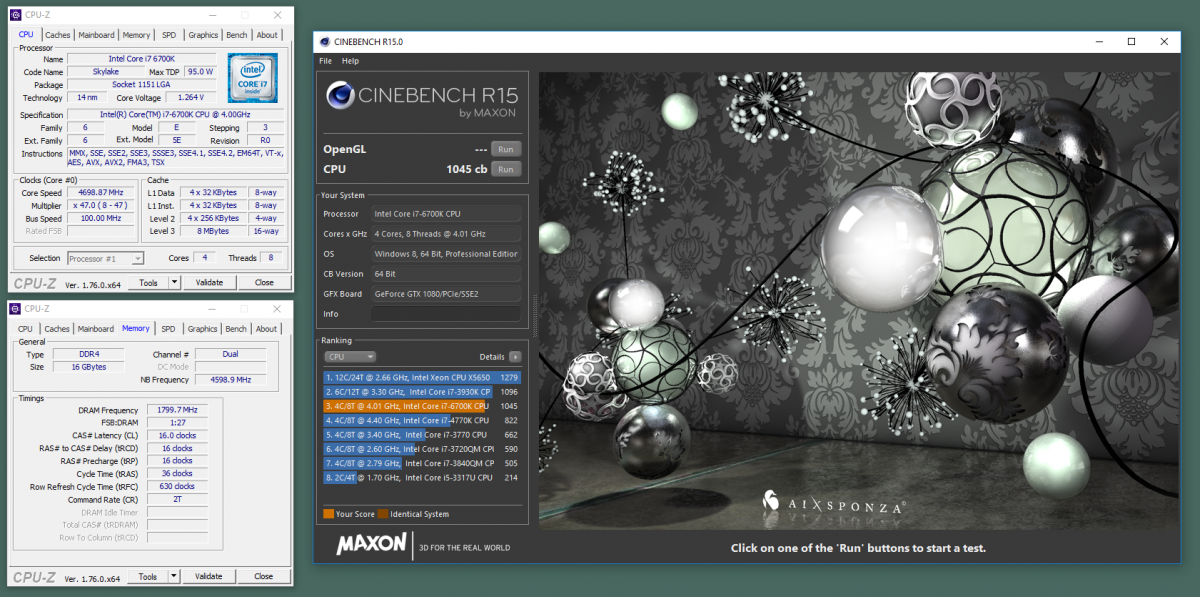Click the CPU-Z icon in Memory window title
The width and height of the screenshot is (1200, 597).
16,309
